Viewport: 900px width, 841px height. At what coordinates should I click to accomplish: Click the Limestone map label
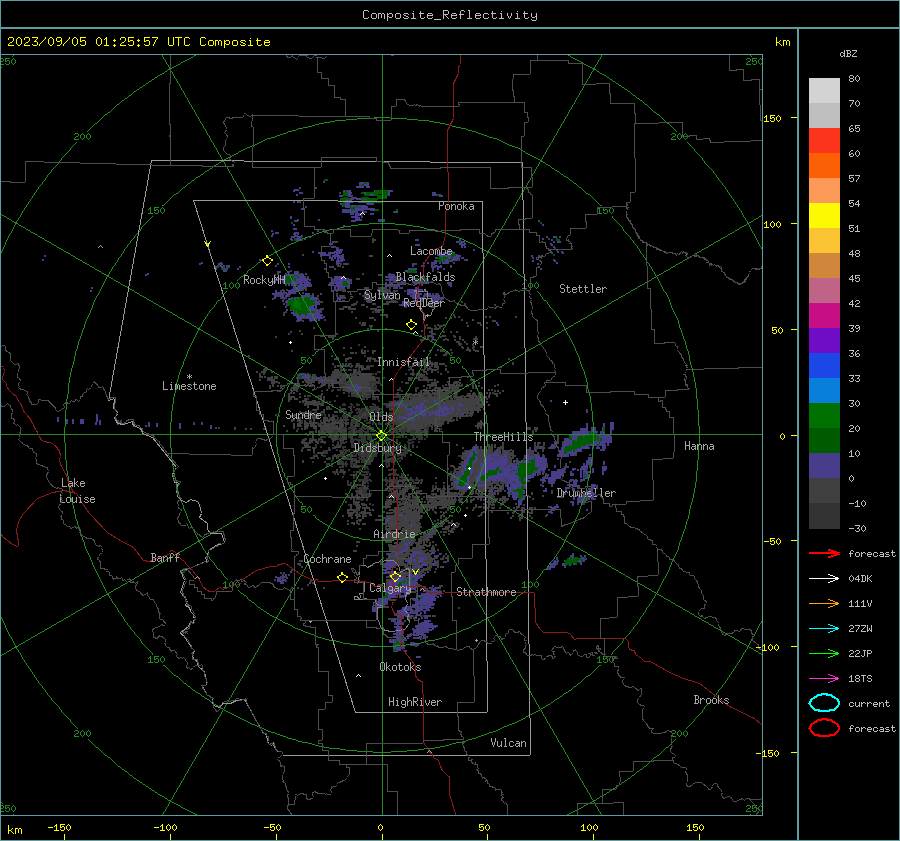point(189,386)
